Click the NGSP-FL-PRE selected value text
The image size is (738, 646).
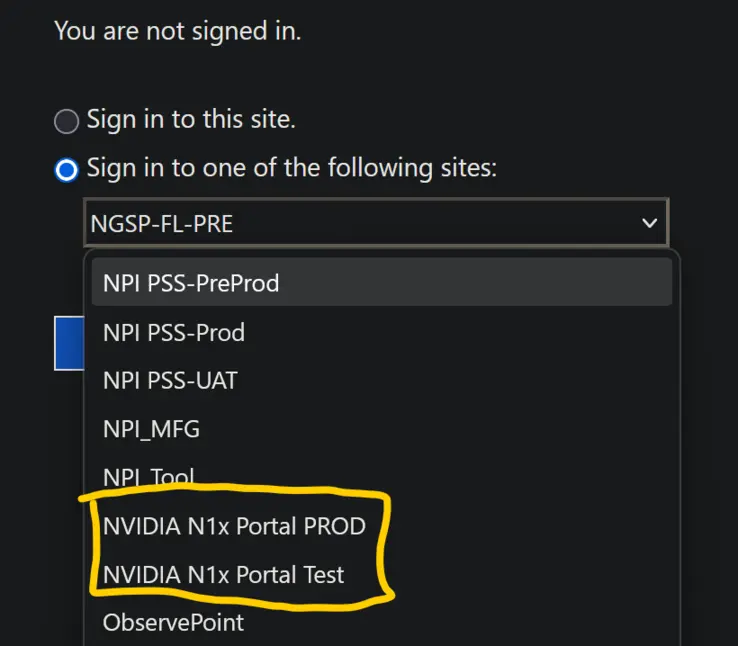161,223
